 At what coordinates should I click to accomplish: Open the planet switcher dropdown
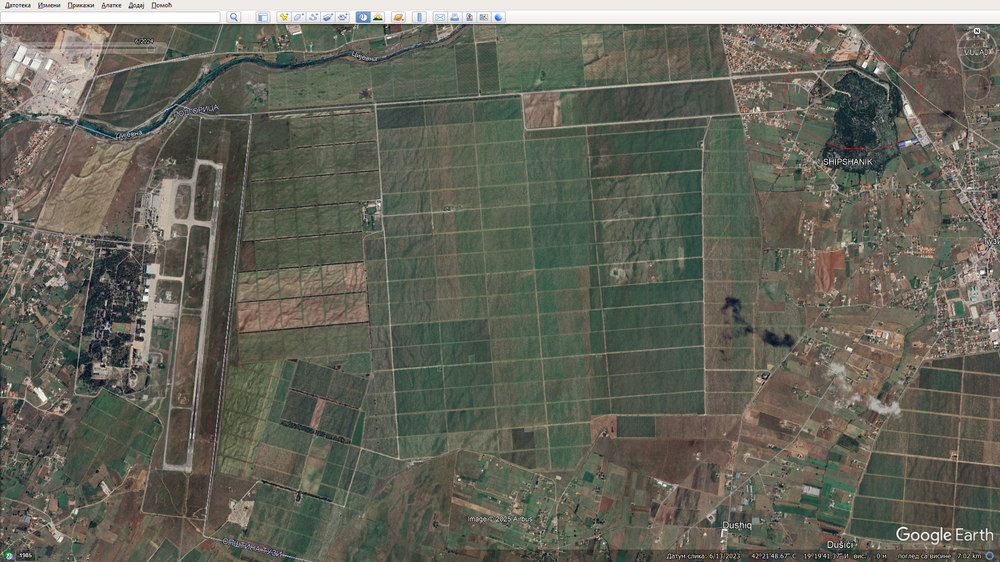[x=399, y=17]
